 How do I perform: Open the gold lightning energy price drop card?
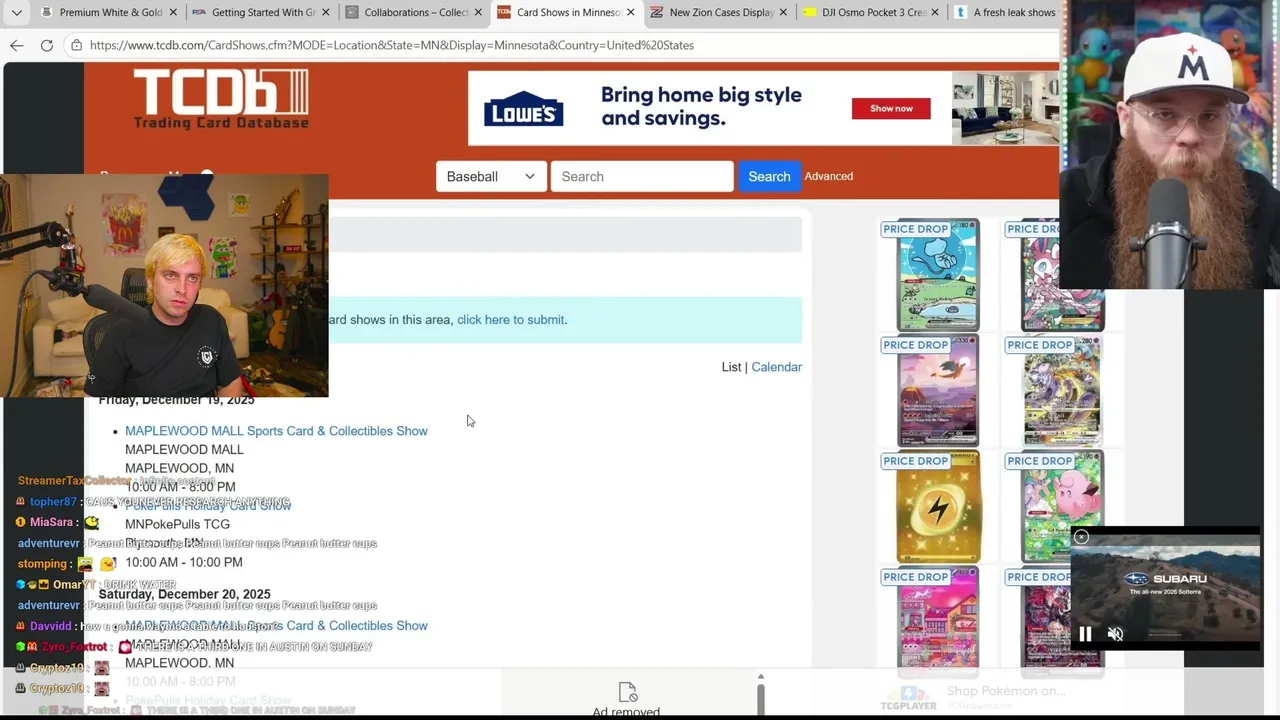click(x=937, y=507)
